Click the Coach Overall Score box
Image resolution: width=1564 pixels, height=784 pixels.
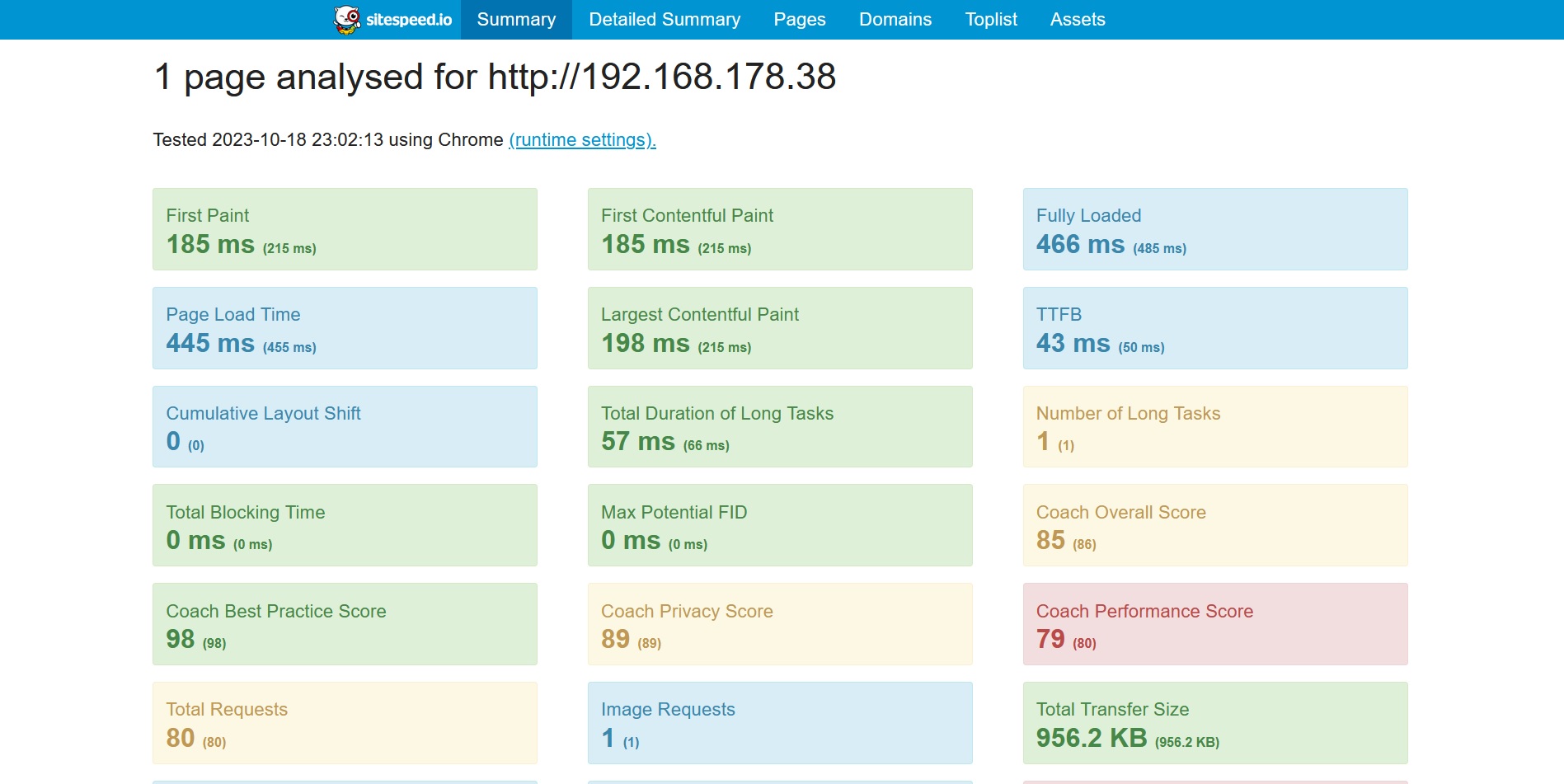click(1214, 525)
